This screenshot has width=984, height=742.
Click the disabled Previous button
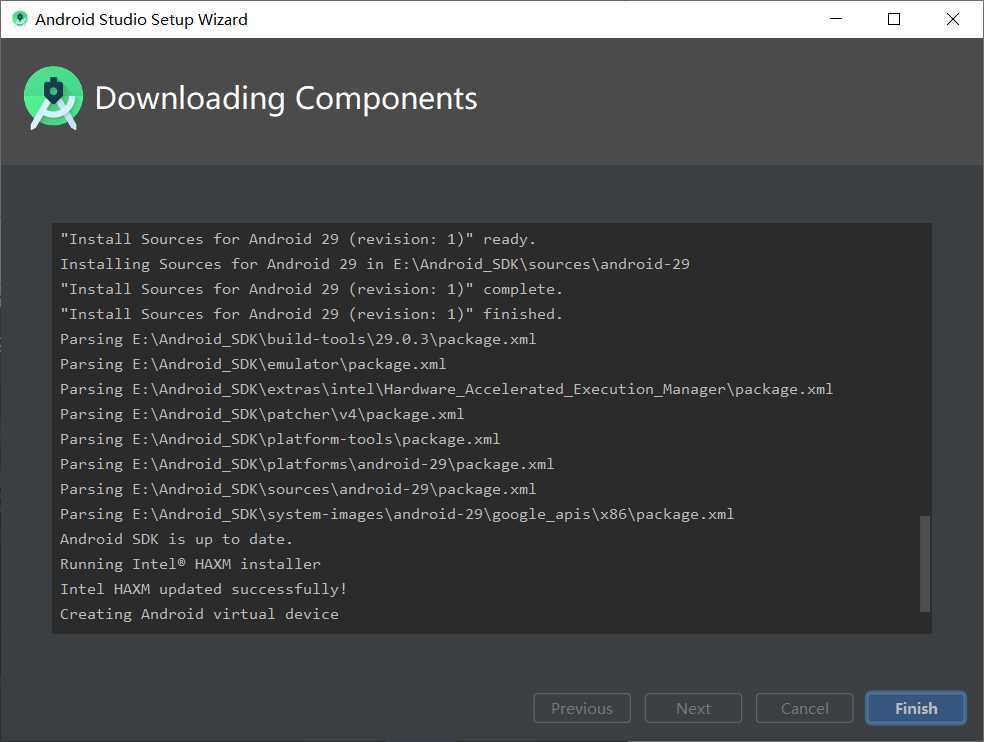582,708
